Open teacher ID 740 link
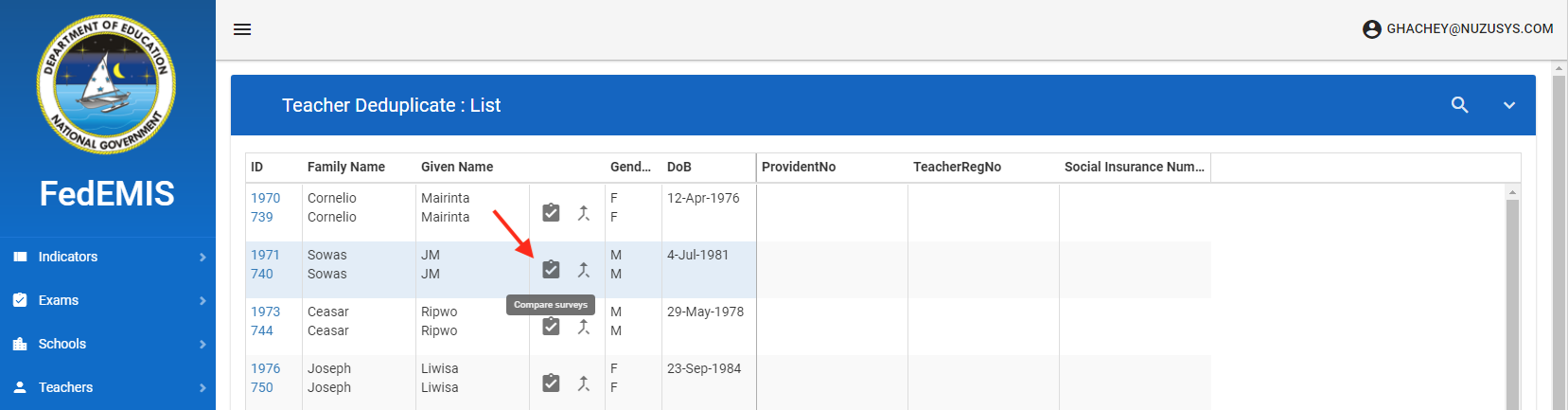Image resolution: width=1568 pixels, height=410 pixels. 261,274
